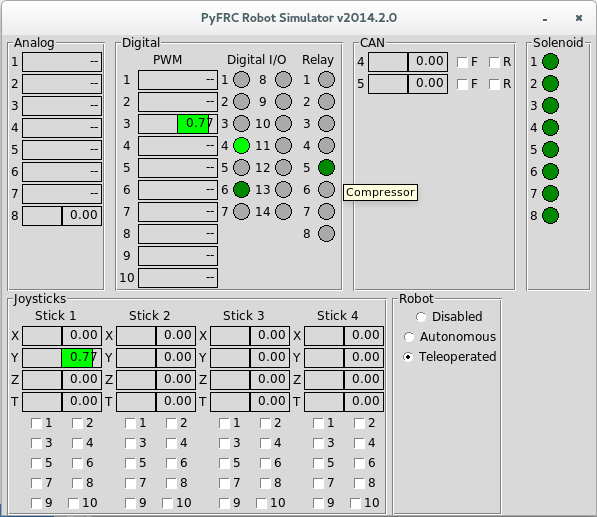Enable button 10 on Stick 4

tap(356, 503)
